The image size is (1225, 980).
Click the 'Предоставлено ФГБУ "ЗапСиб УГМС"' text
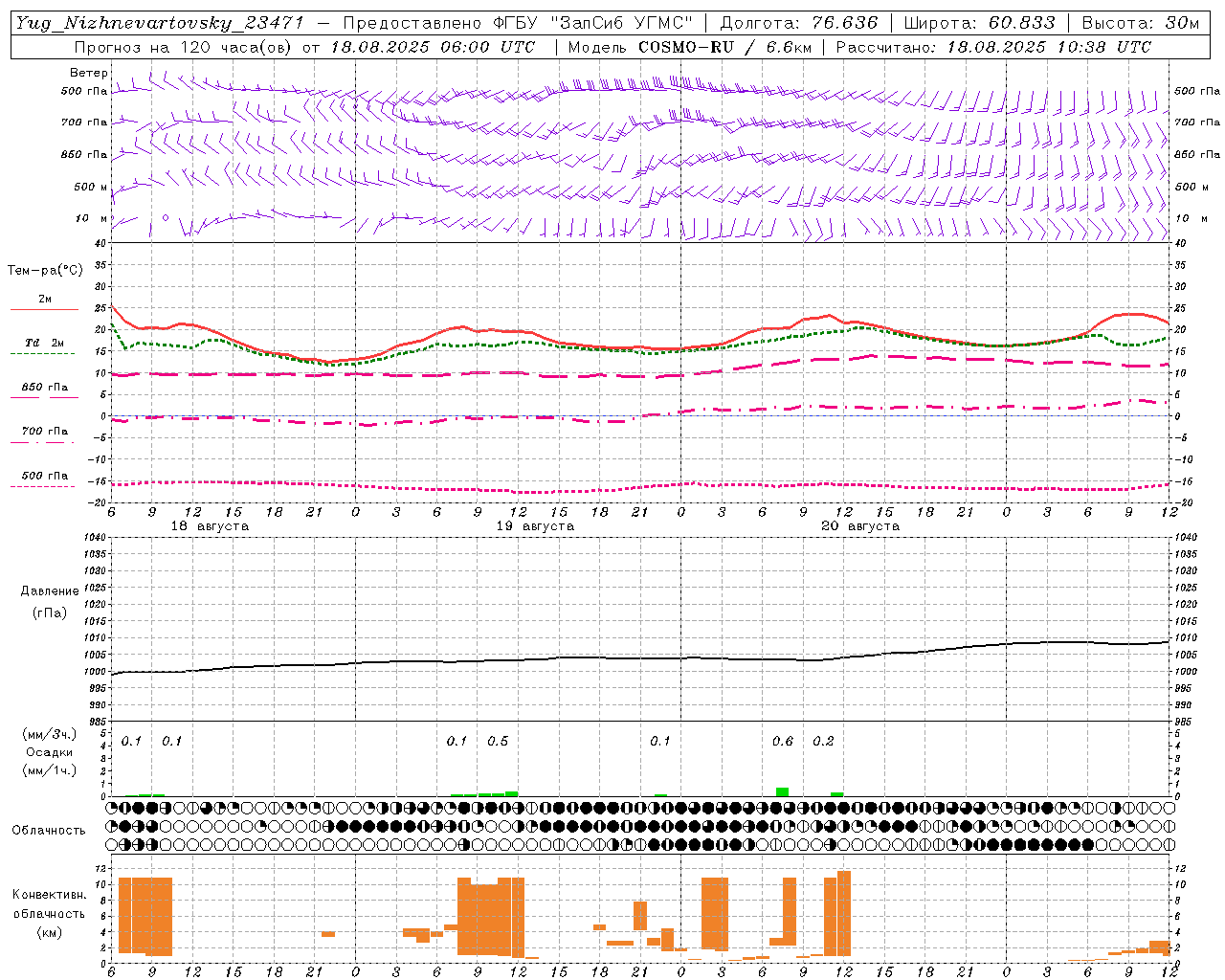[x=517, y=23]
